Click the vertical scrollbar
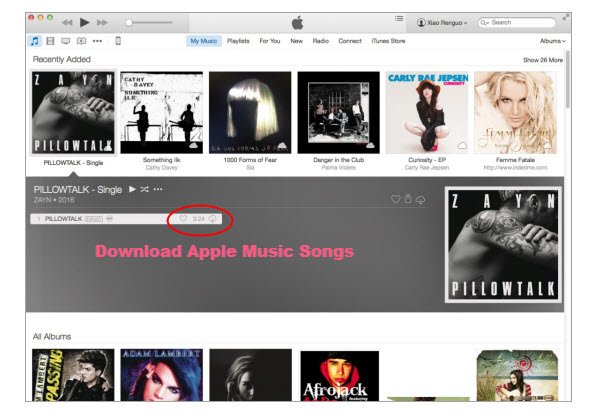The image size is (600, 415). click(567, 78)
